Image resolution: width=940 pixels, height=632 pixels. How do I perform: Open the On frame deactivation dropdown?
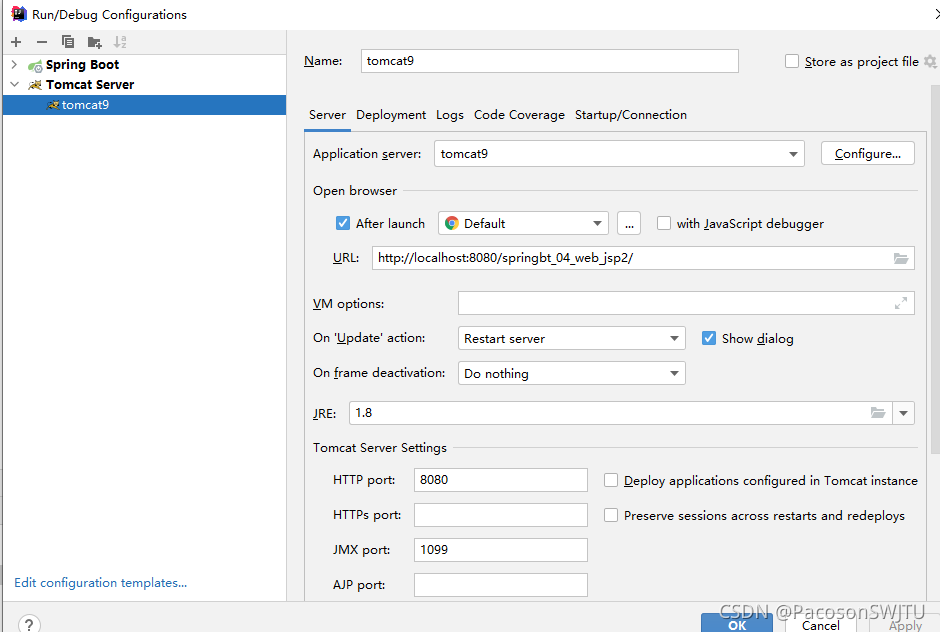(571, 373)
